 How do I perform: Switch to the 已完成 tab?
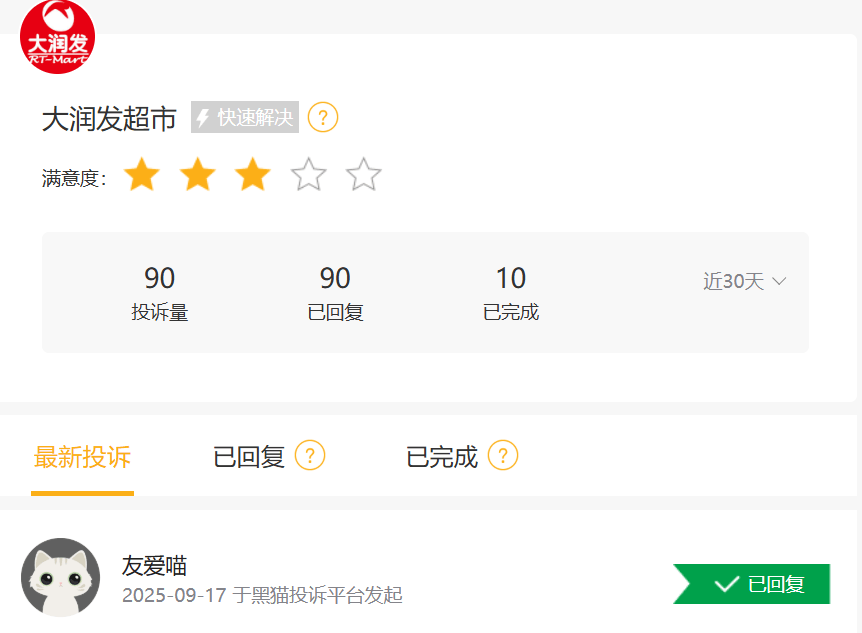(442, 457)
